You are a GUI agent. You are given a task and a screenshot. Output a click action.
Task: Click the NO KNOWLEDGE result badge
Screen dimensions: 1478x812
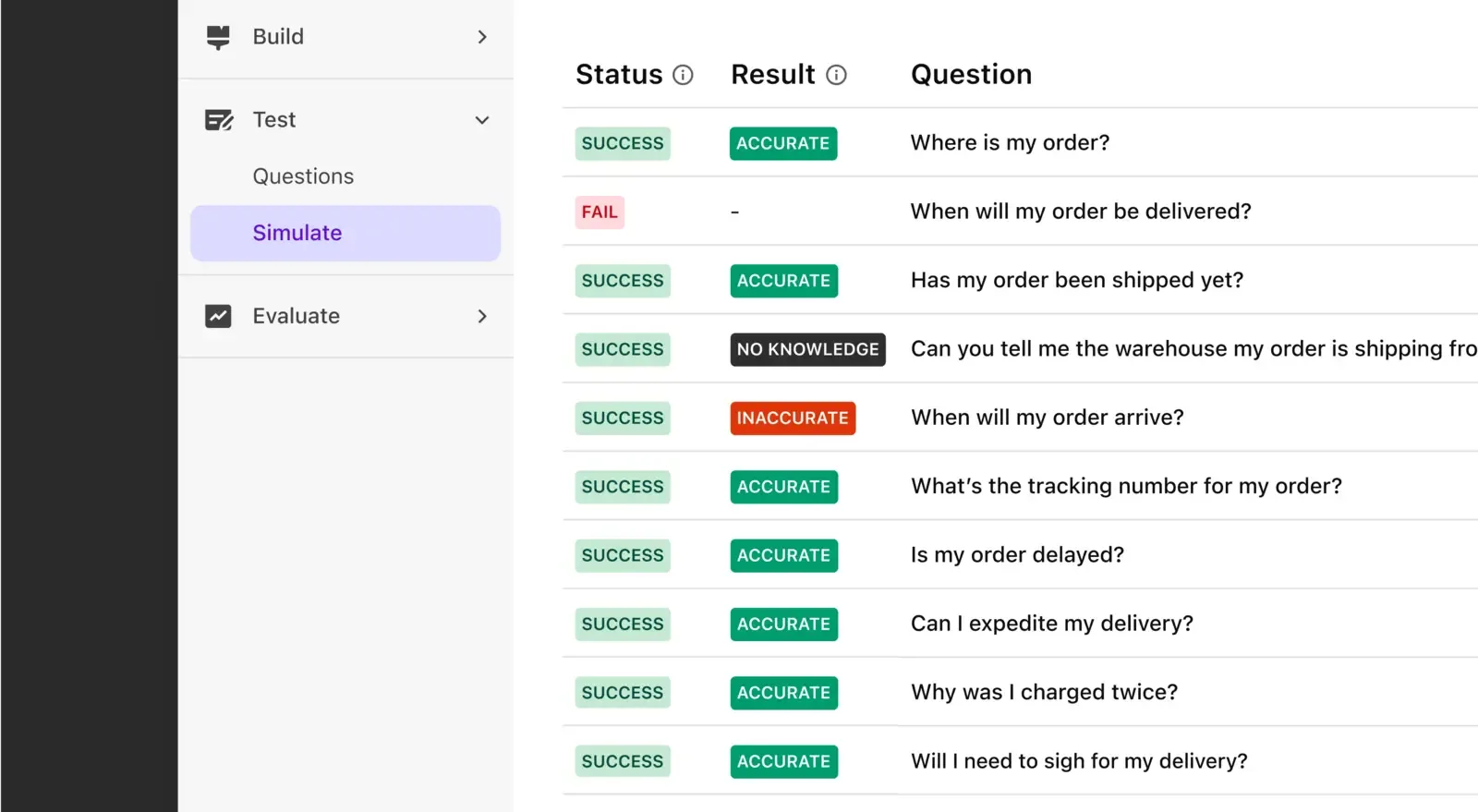tap(807, 349)
